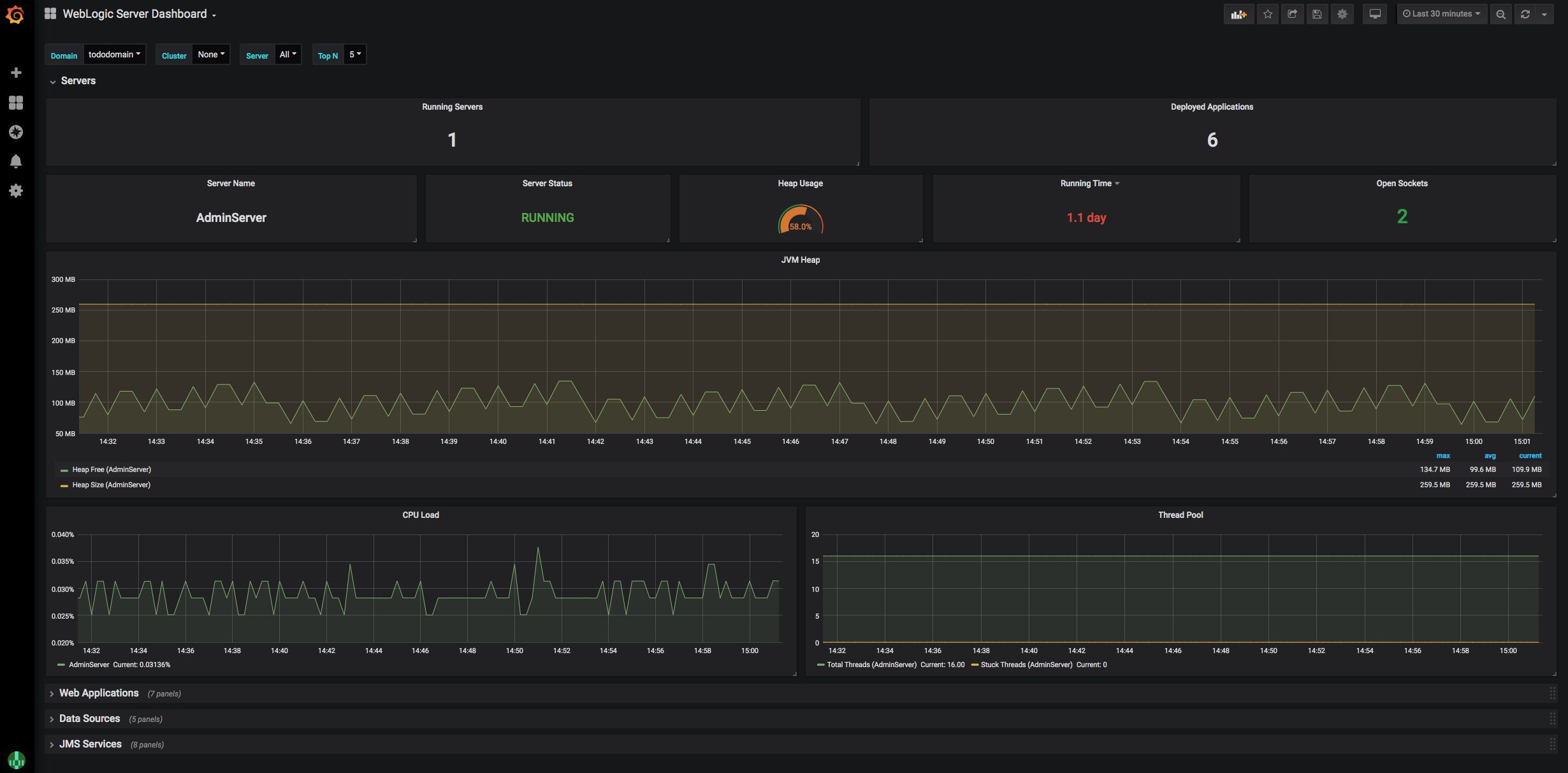This screenshot has height=773, width=1568.
Task: Open the Explore compass in sidebar
Action: click(x=16, y=131)
